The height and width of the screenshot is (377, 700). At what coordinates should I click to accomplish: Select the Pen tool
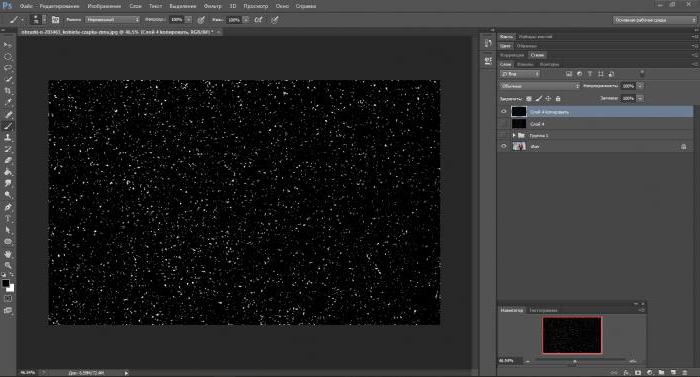[x=8, y=207]
